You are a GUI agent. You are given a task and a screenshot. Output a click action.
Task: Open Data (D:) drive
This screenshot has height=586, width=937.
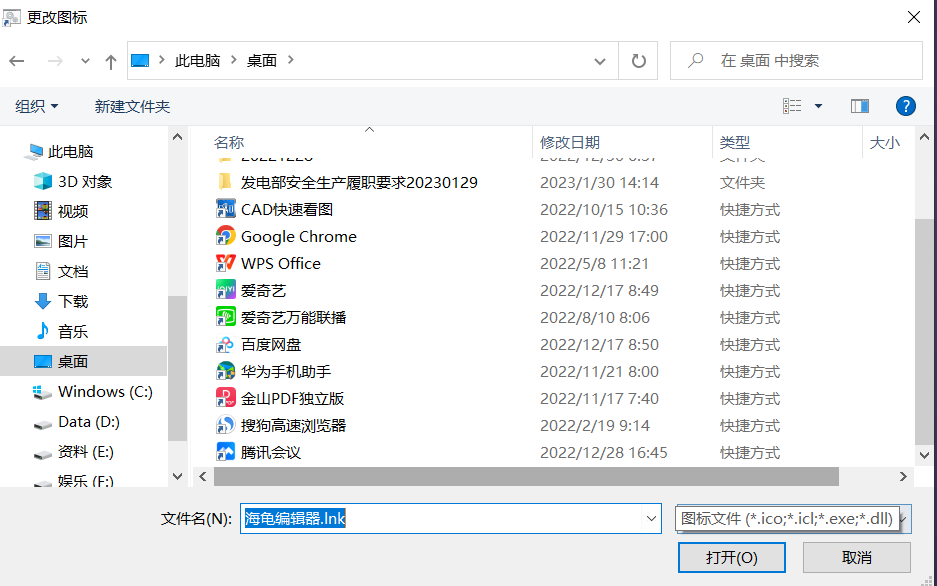(88, 422)
